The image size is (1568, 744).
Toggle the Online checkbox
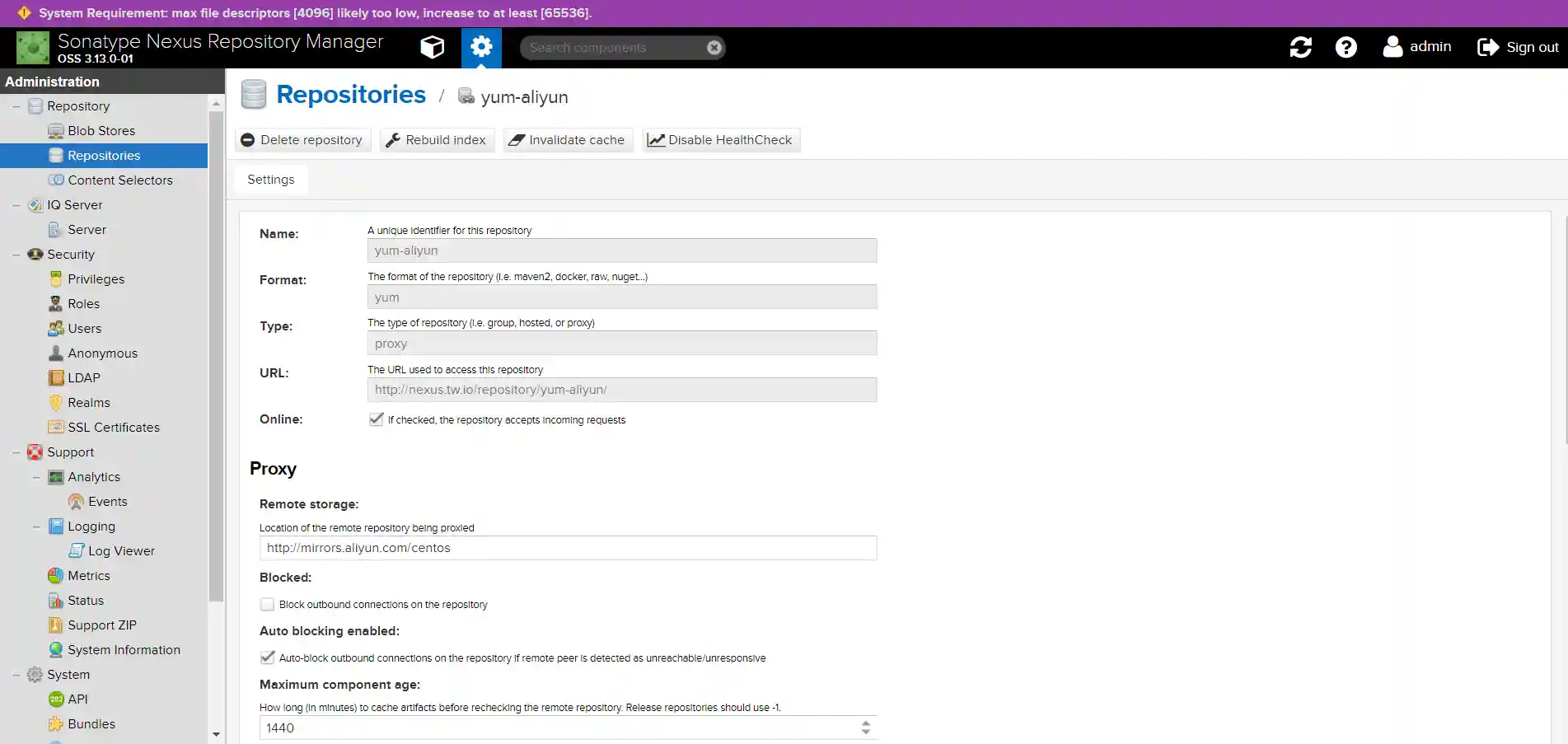(x=377, y=419)
